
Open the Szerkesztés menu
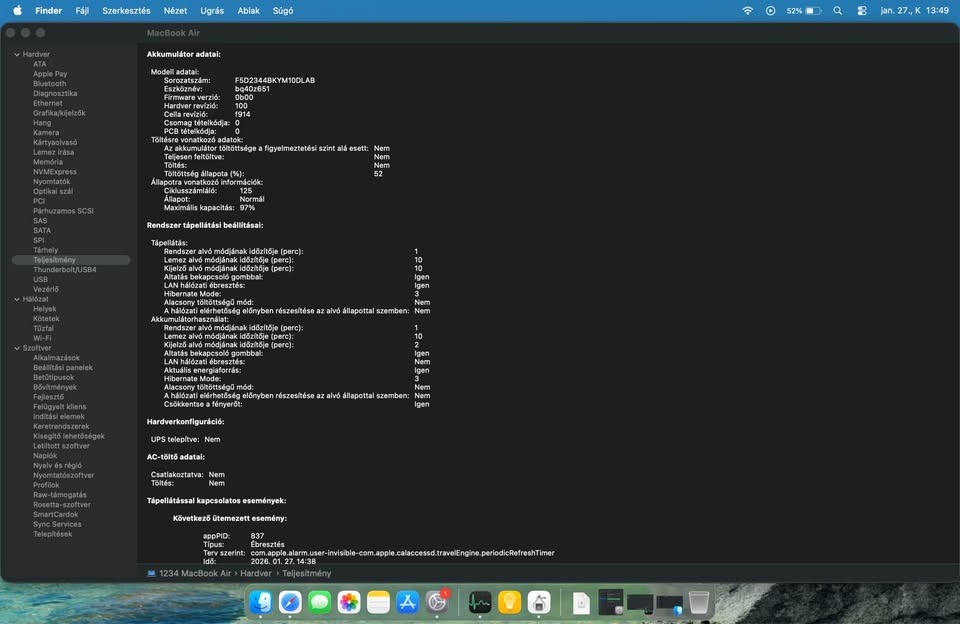point(126,10)
